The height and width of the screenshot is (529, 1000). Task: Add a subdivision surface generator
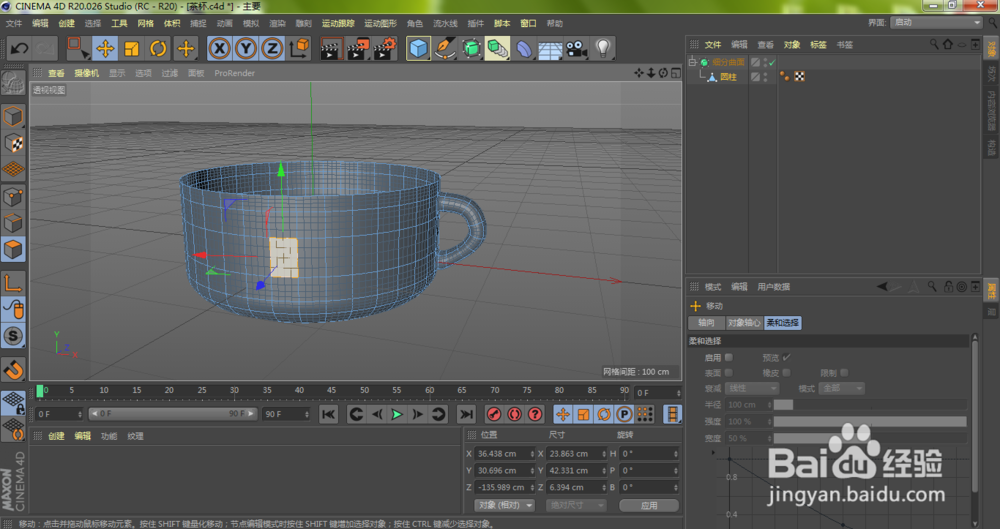471,48
